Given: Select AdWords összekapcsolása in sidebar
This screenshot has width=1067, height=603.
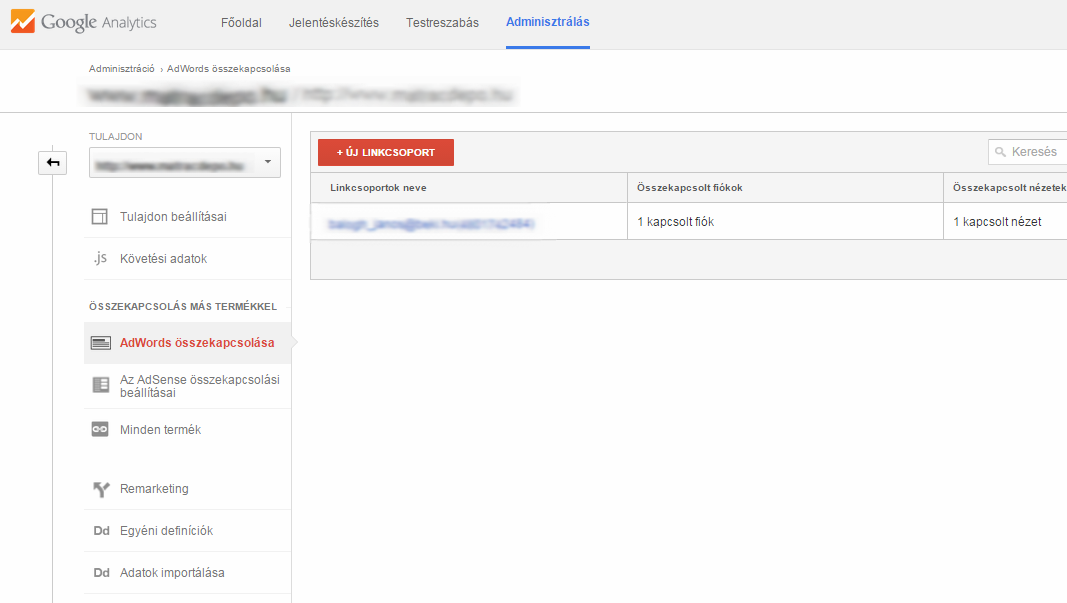Looking at the screenshot, I should [197, 343].
